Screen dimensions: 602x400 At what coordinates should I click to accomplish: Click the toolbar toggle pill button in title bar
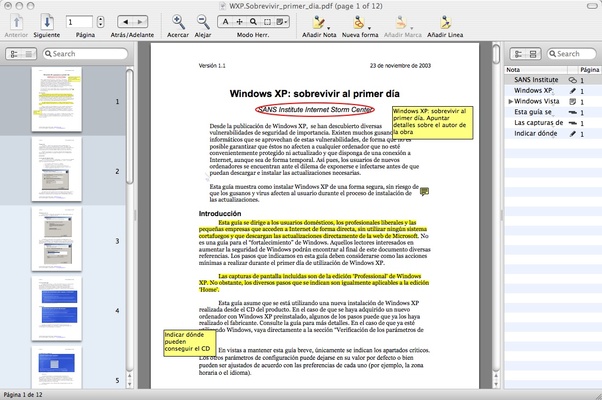click(592, 6)
